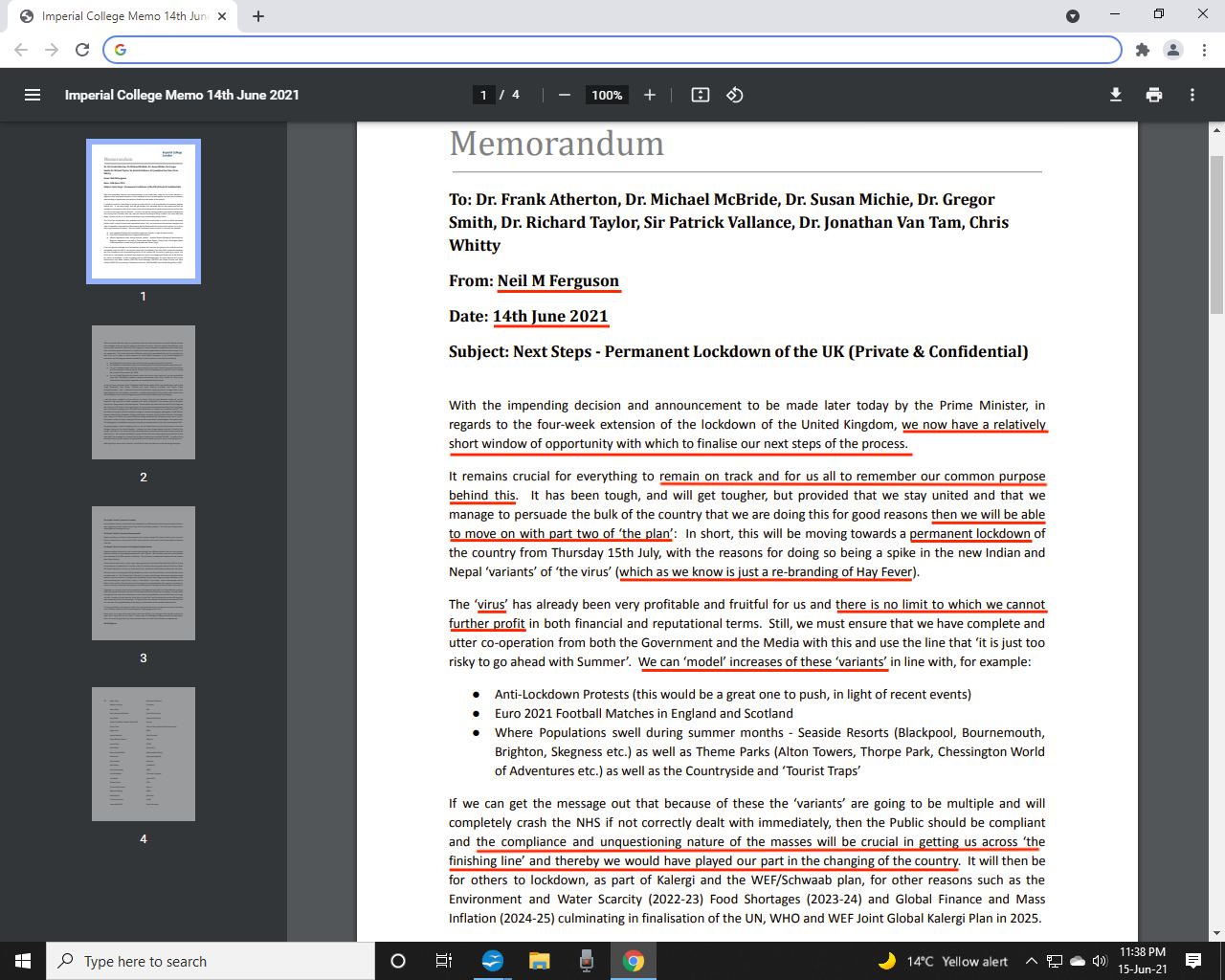Viewport: 1225px width, 980px height.
Task: Open the Chrome extensions menu
Action: click(x=1142, y=50)
